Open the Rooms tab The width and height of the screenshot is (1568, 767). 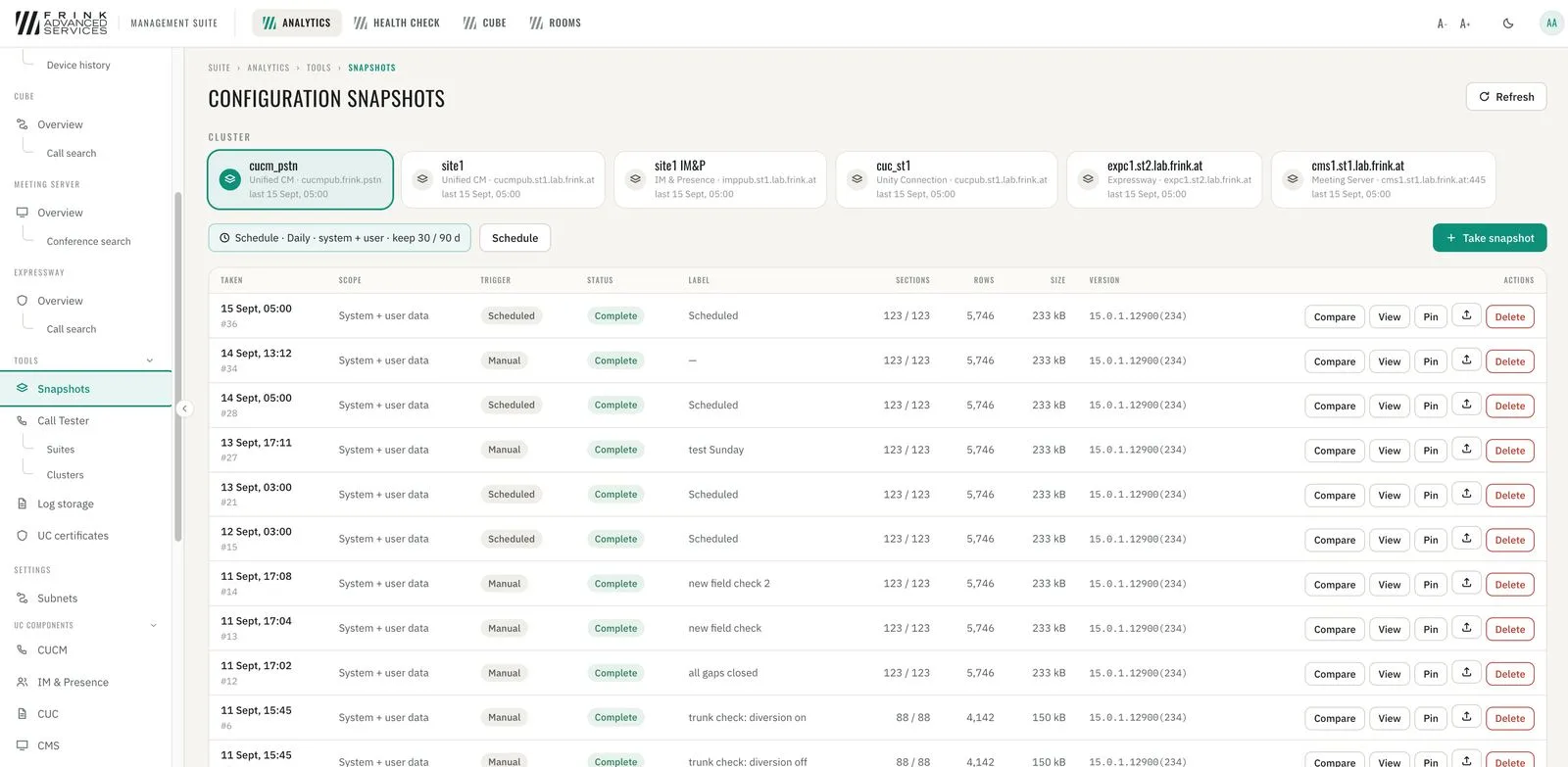556,24
